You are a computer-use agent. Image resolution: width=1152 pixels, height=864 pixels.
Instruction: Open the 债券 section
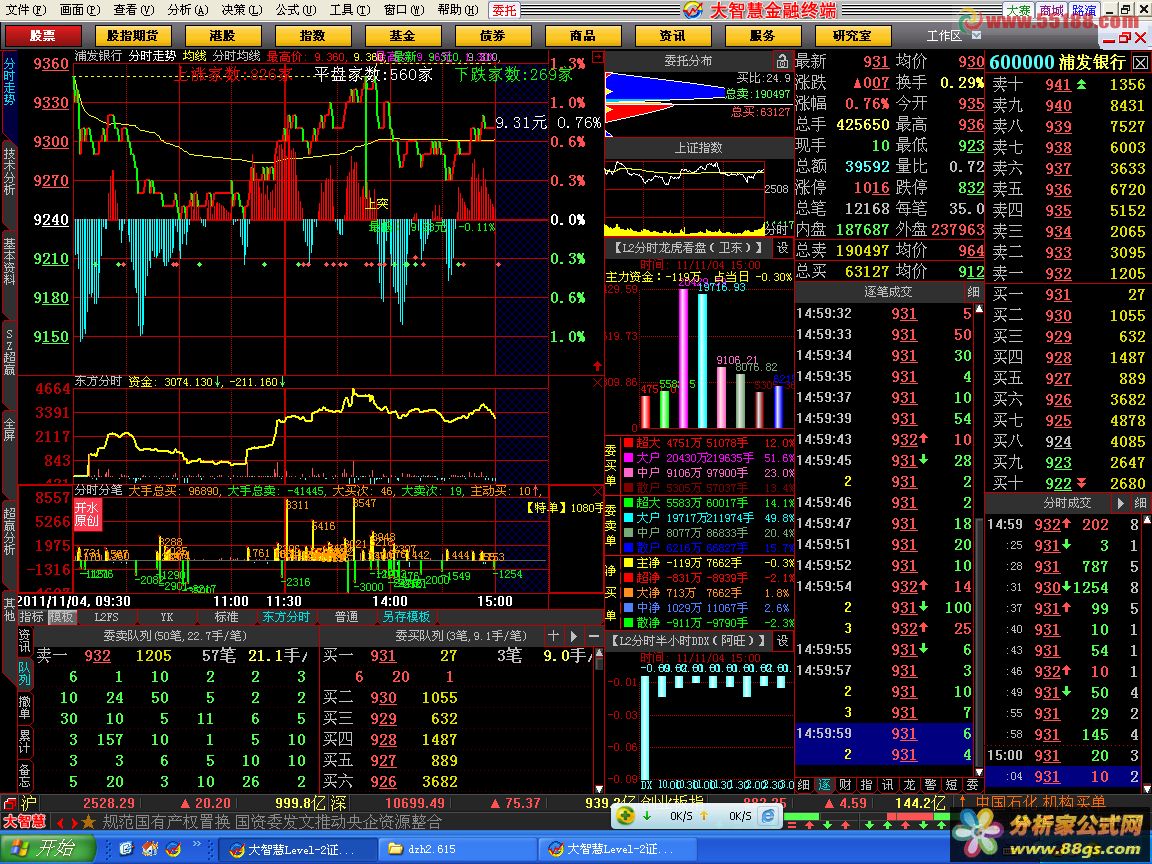coord(492,35)
